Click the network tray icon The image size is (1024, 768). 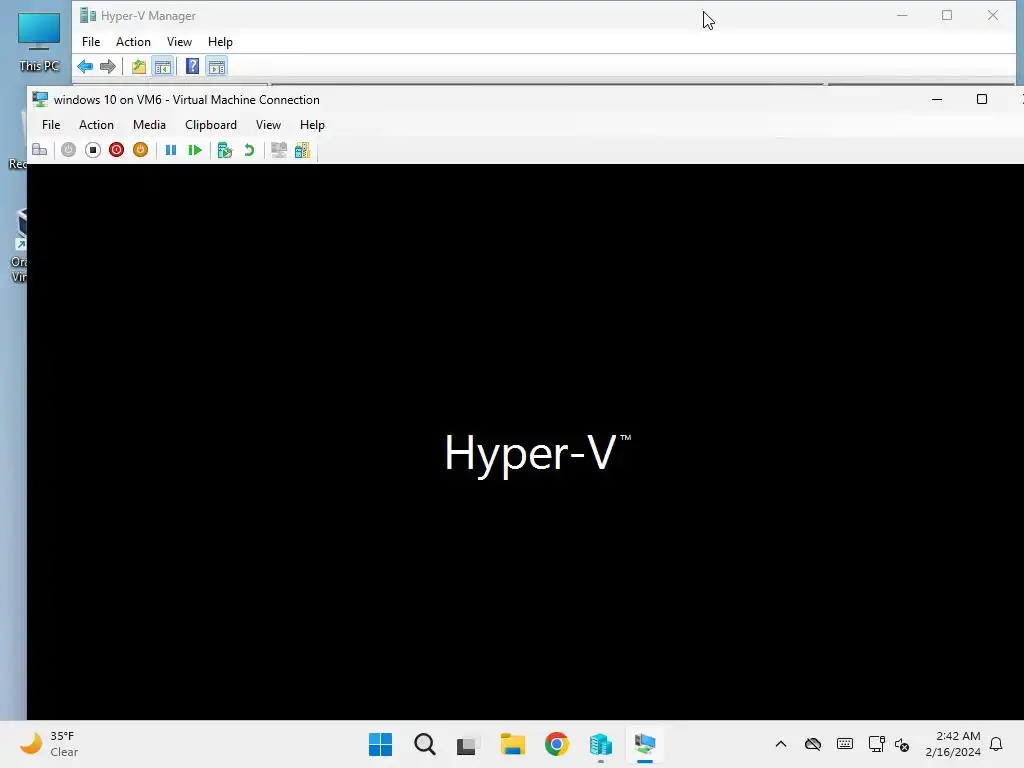(x=876, y=744)
